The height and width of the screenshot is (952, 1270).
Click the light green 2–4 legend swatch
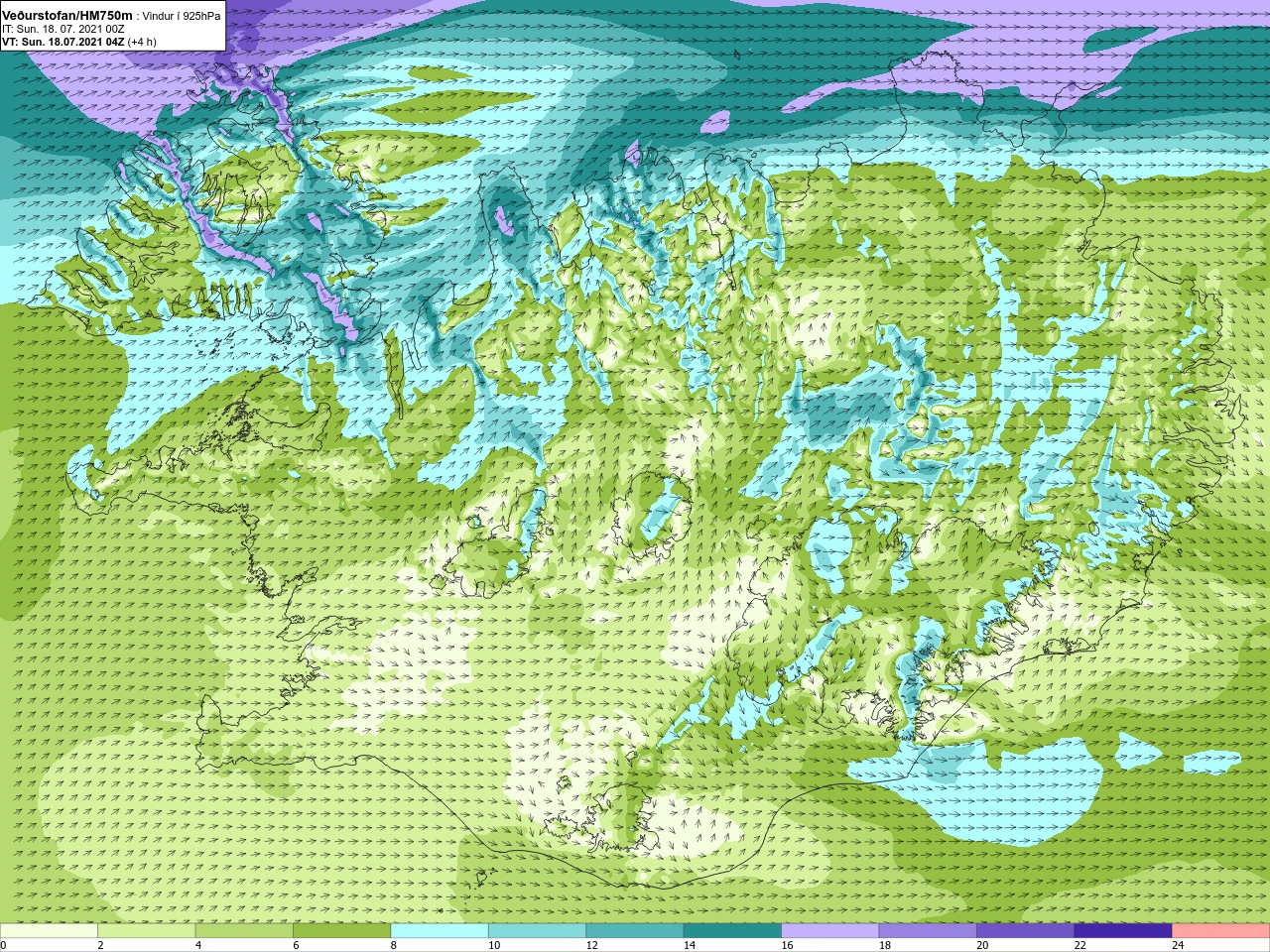coord(147,931)
